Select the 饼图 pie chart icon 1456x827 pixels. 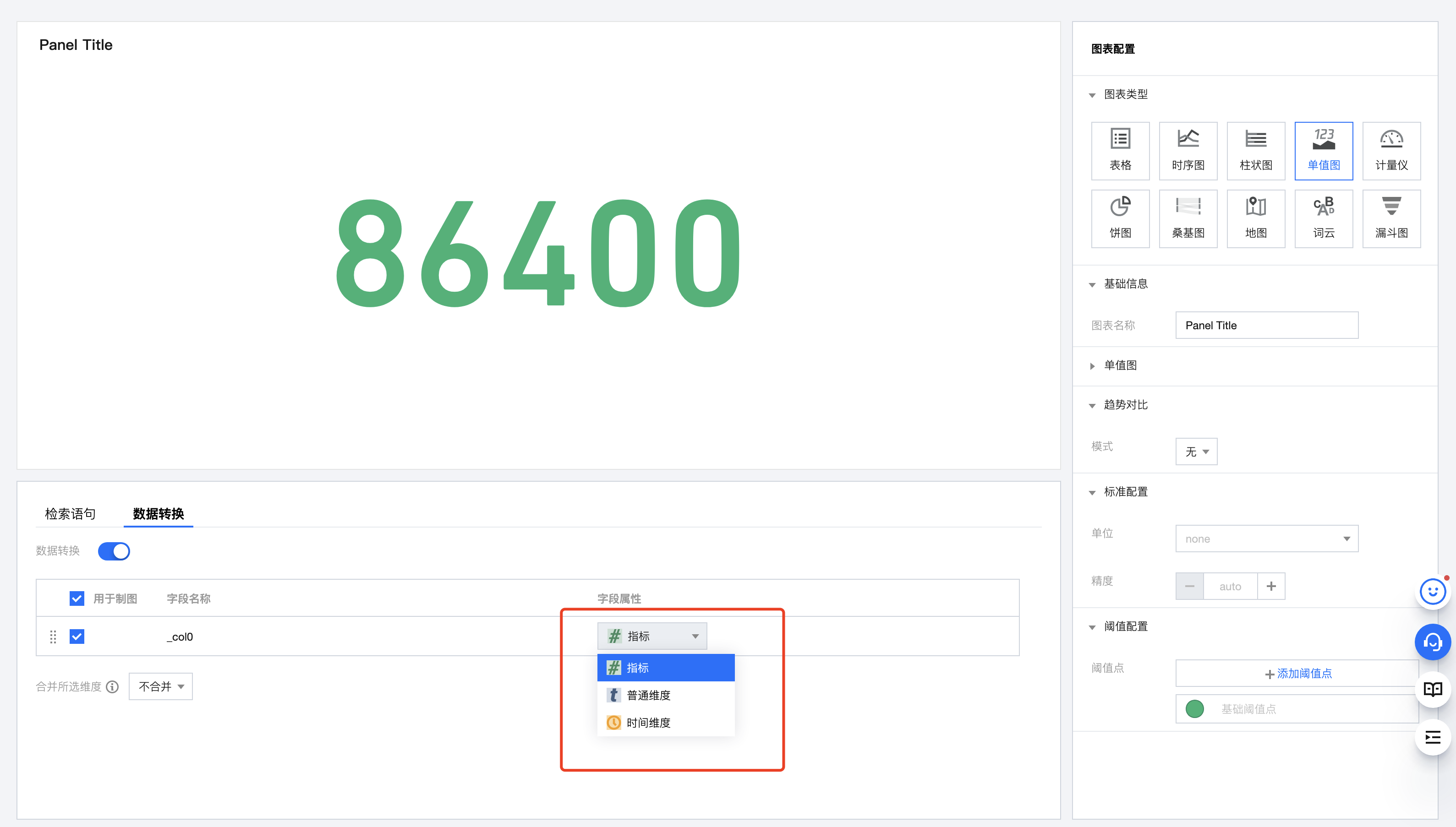1120,218
